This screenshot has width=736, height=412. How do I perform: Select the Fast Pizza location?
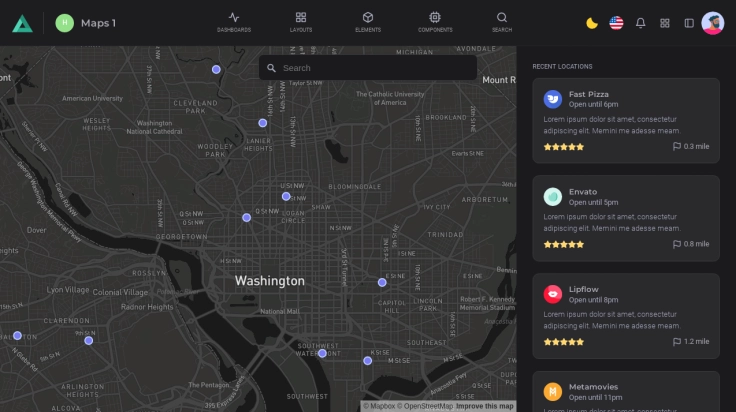pos(589,94)
